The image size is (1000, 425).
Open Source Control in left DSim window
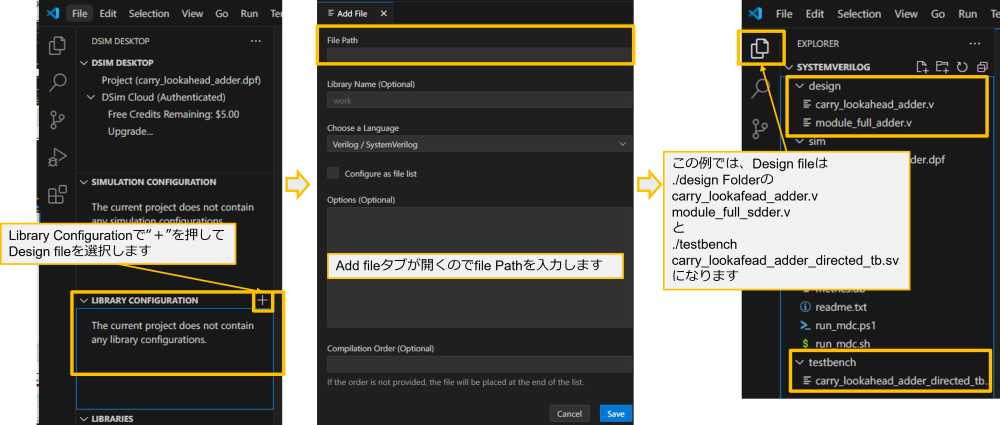click(x=57, y=119)
